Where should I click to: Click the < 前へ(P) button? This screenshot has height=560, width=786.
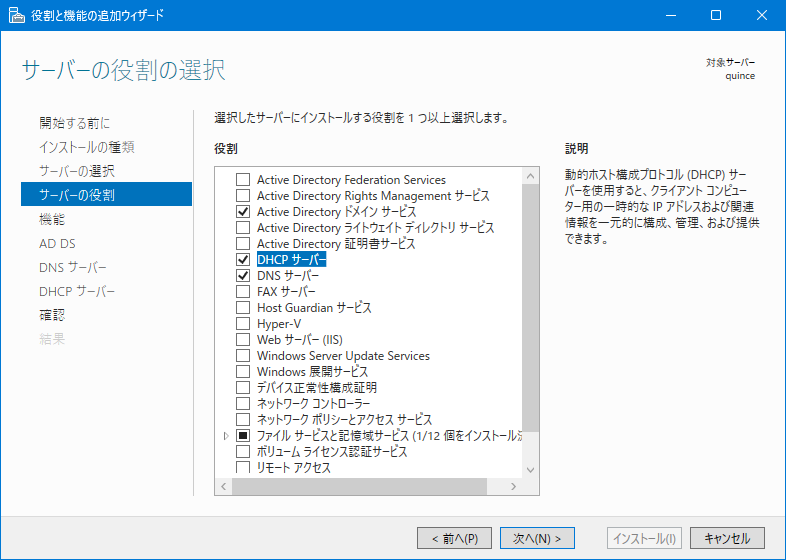point(455,538)
